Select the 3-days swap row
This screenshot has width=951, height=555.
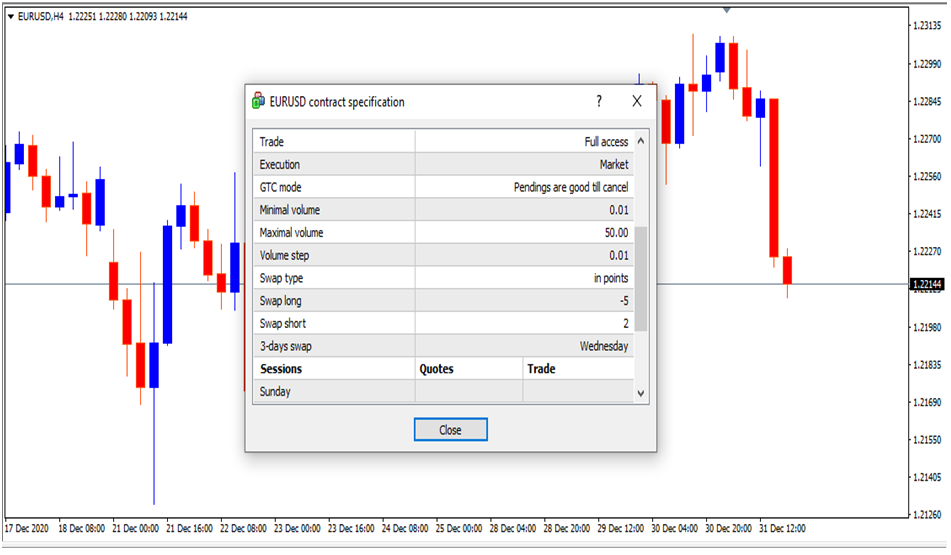(x=443, y=346)
